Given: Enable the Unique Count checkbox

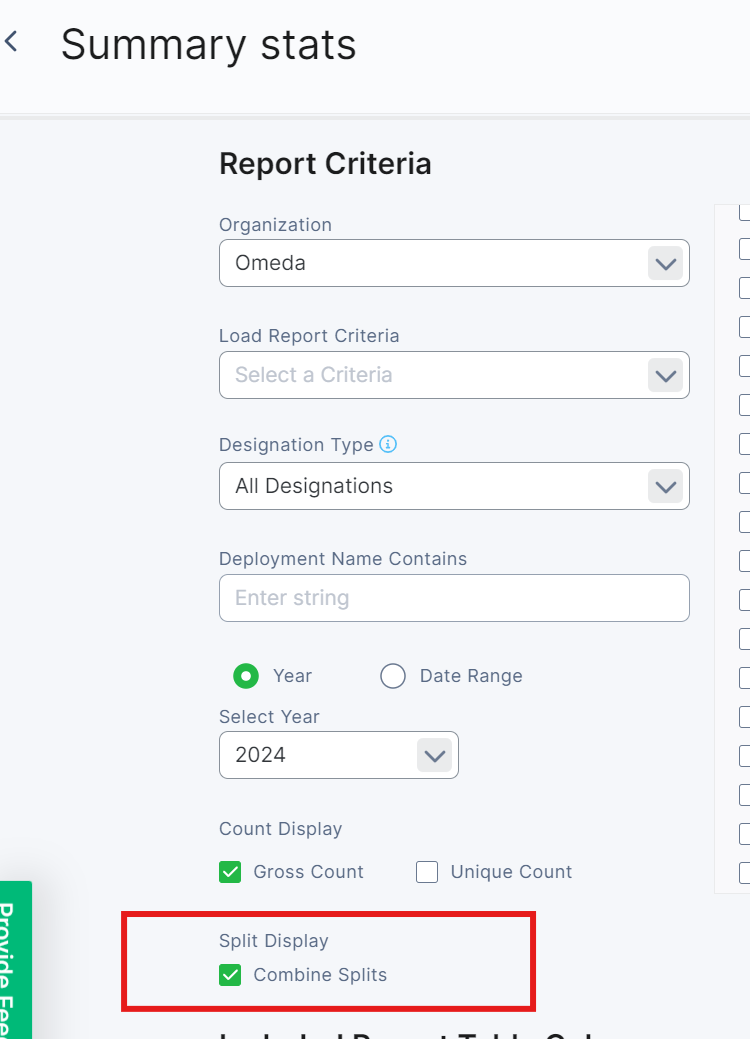Looking at the screenshot, I should [427, 872].
